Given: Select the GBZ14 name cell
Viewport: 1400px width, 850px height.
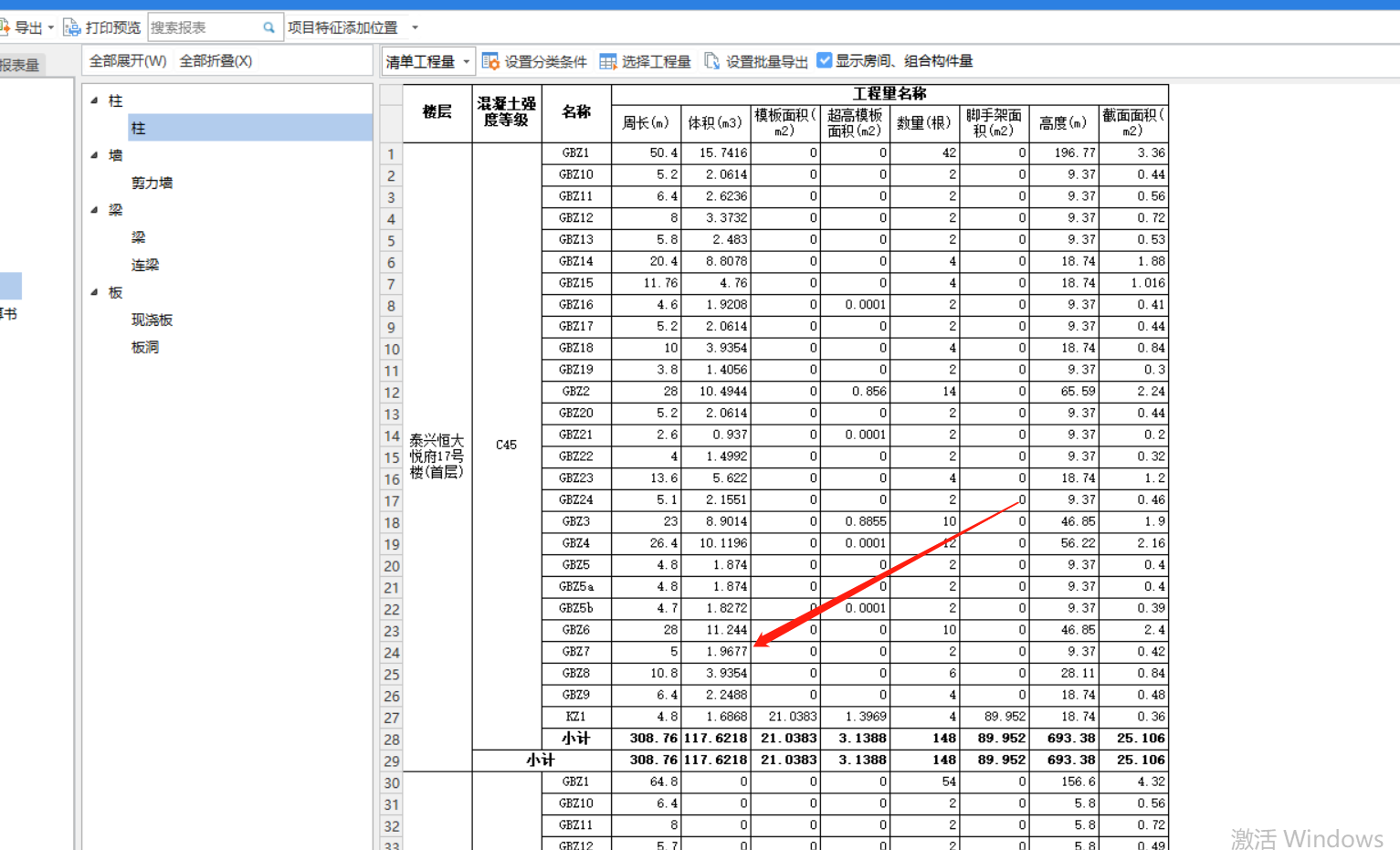Looking at the screenshot, I should (x=576, y=261).
